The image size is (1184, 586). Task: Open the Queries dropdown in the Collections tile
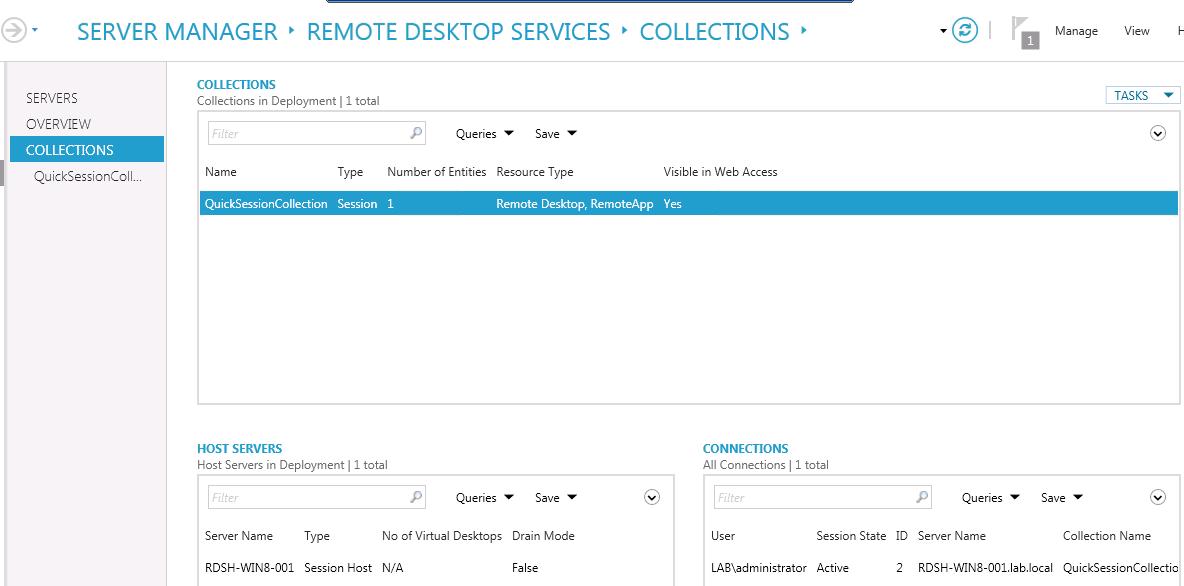coord(483,133)
